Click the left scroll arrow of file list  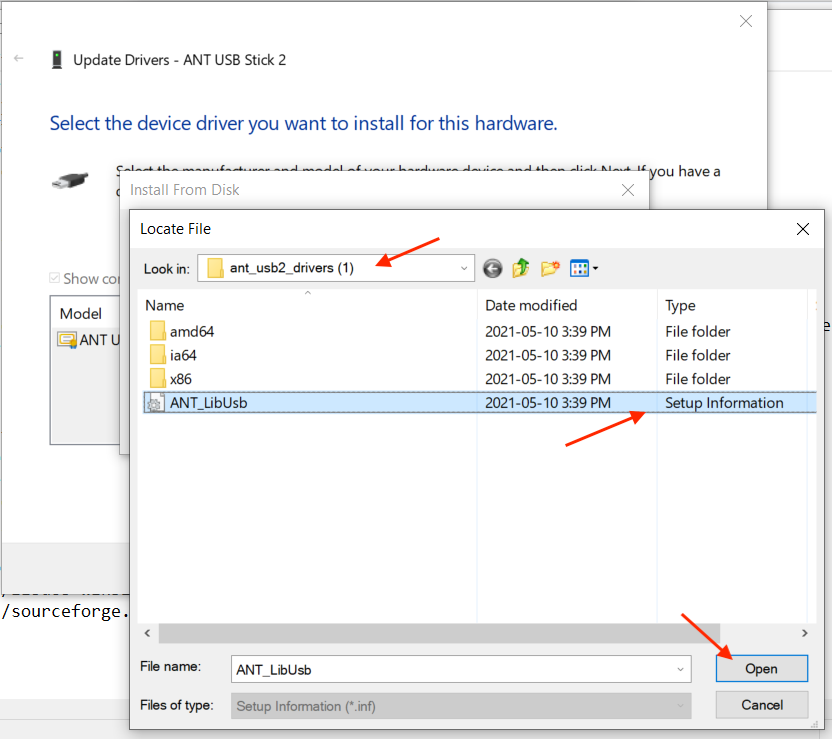click(x=148, y=633)
